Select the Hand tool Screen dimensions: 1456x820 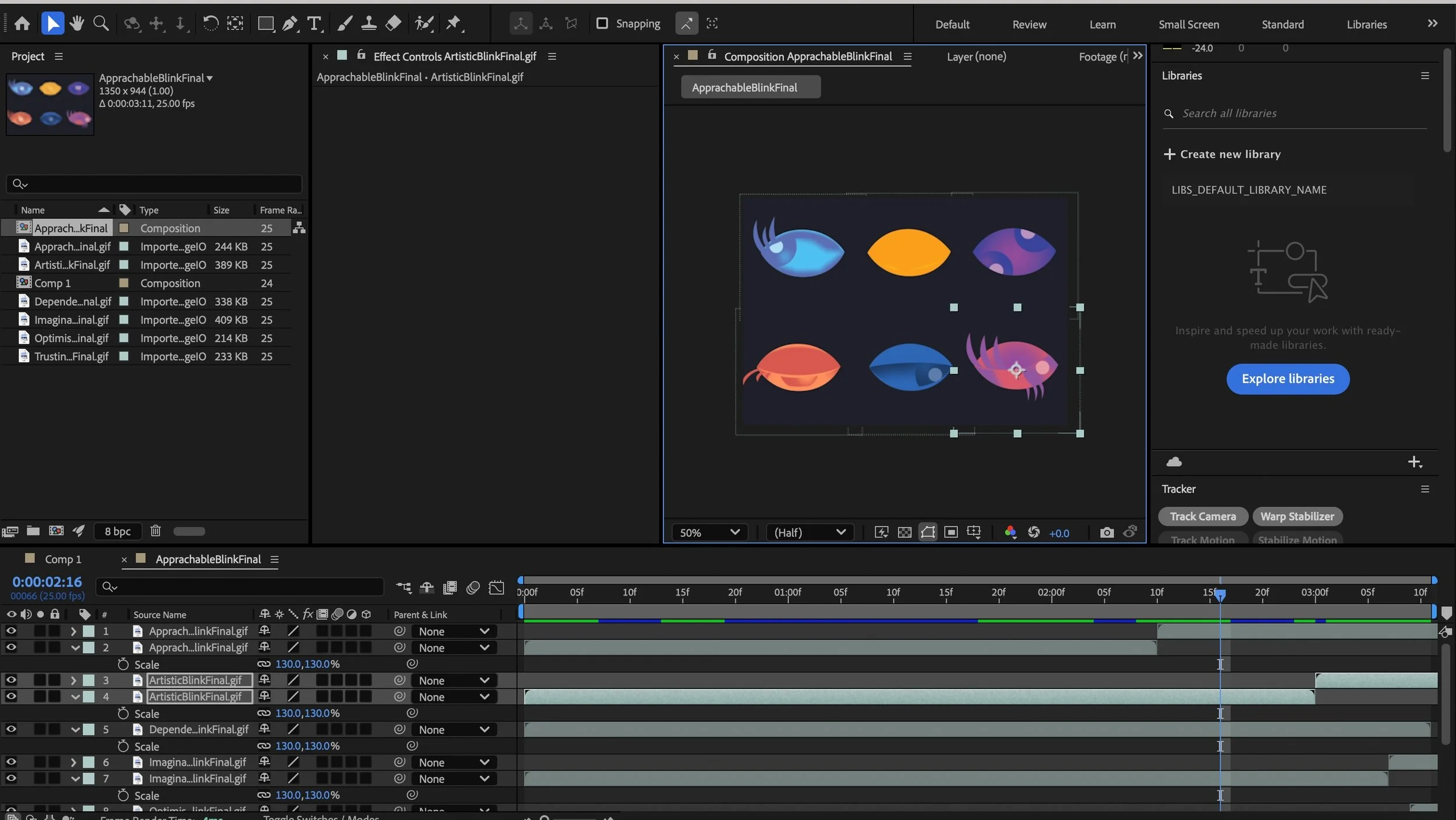point(76,23)
